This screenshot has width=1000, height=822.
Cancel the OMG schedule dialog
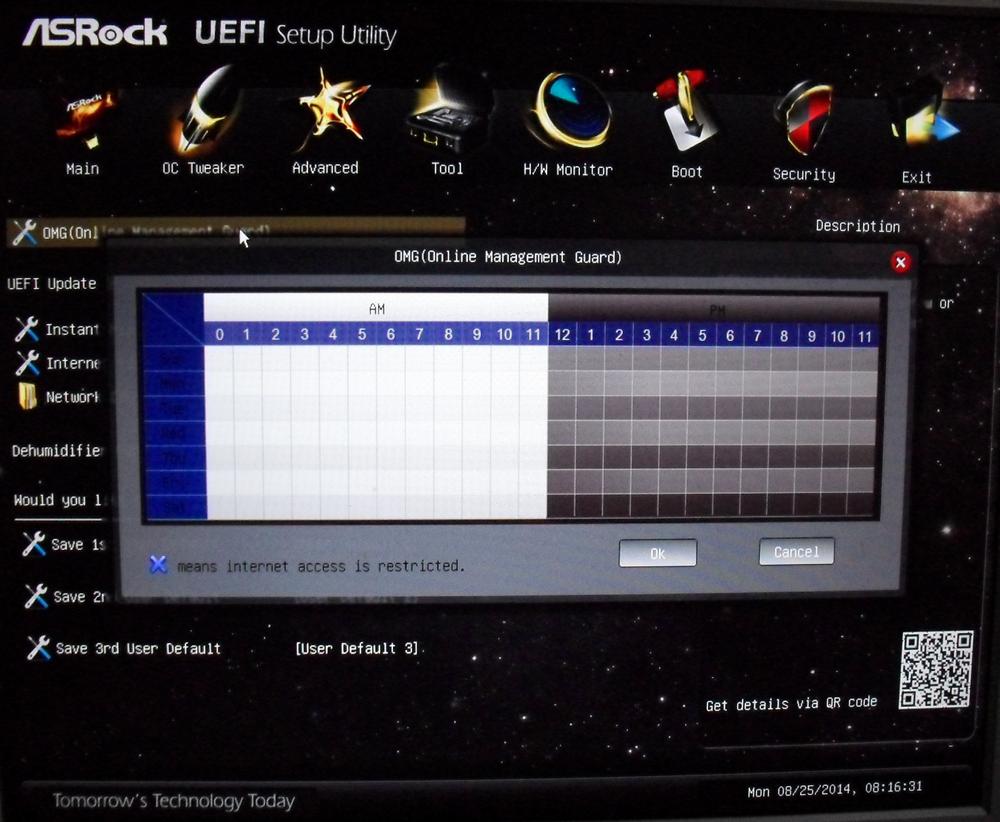tap(796, 552)
